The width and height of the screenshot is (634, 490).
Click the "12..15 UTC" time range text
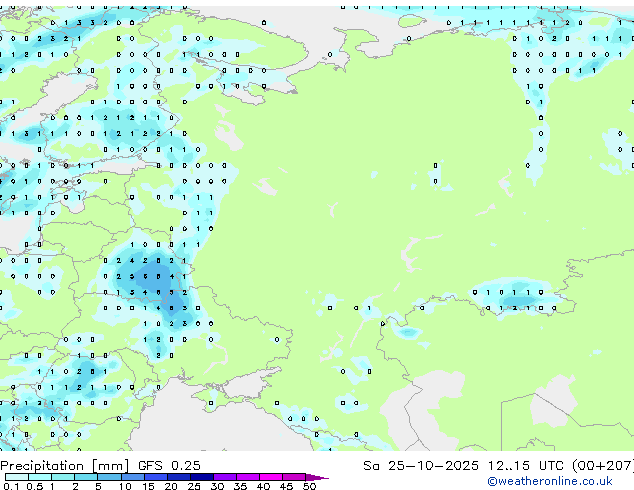(x=526, y=466)
